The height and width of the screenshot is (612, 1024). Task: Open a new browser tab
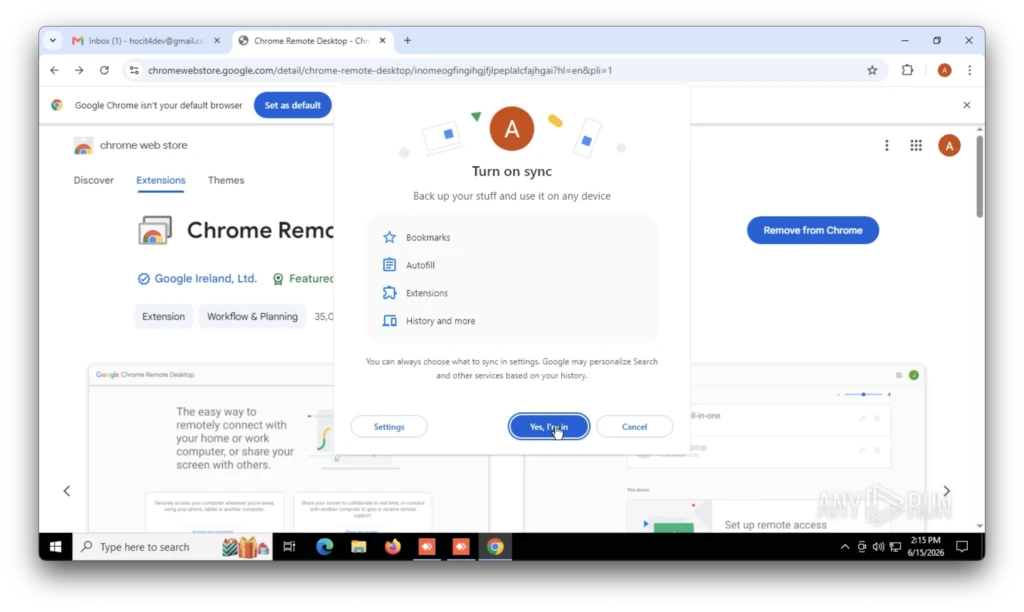point(408,40)
